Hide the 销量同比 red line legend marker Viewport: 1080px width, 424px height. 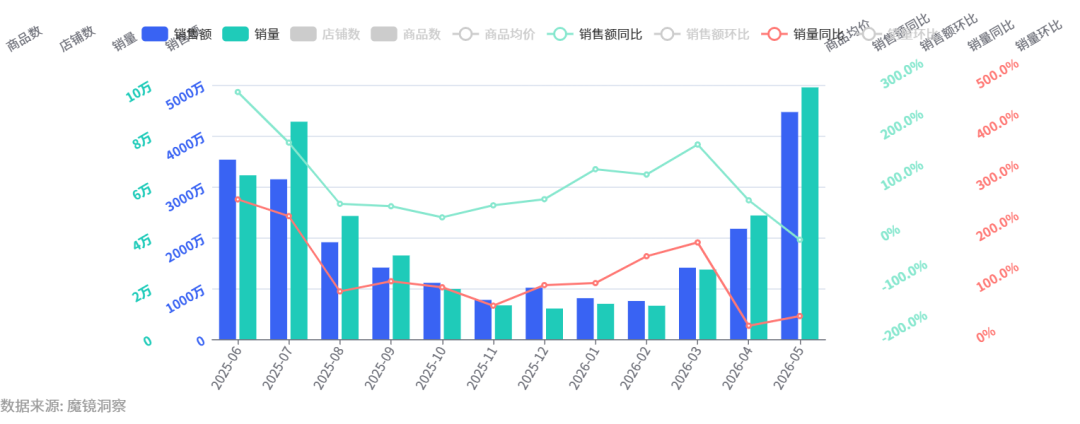775,33
